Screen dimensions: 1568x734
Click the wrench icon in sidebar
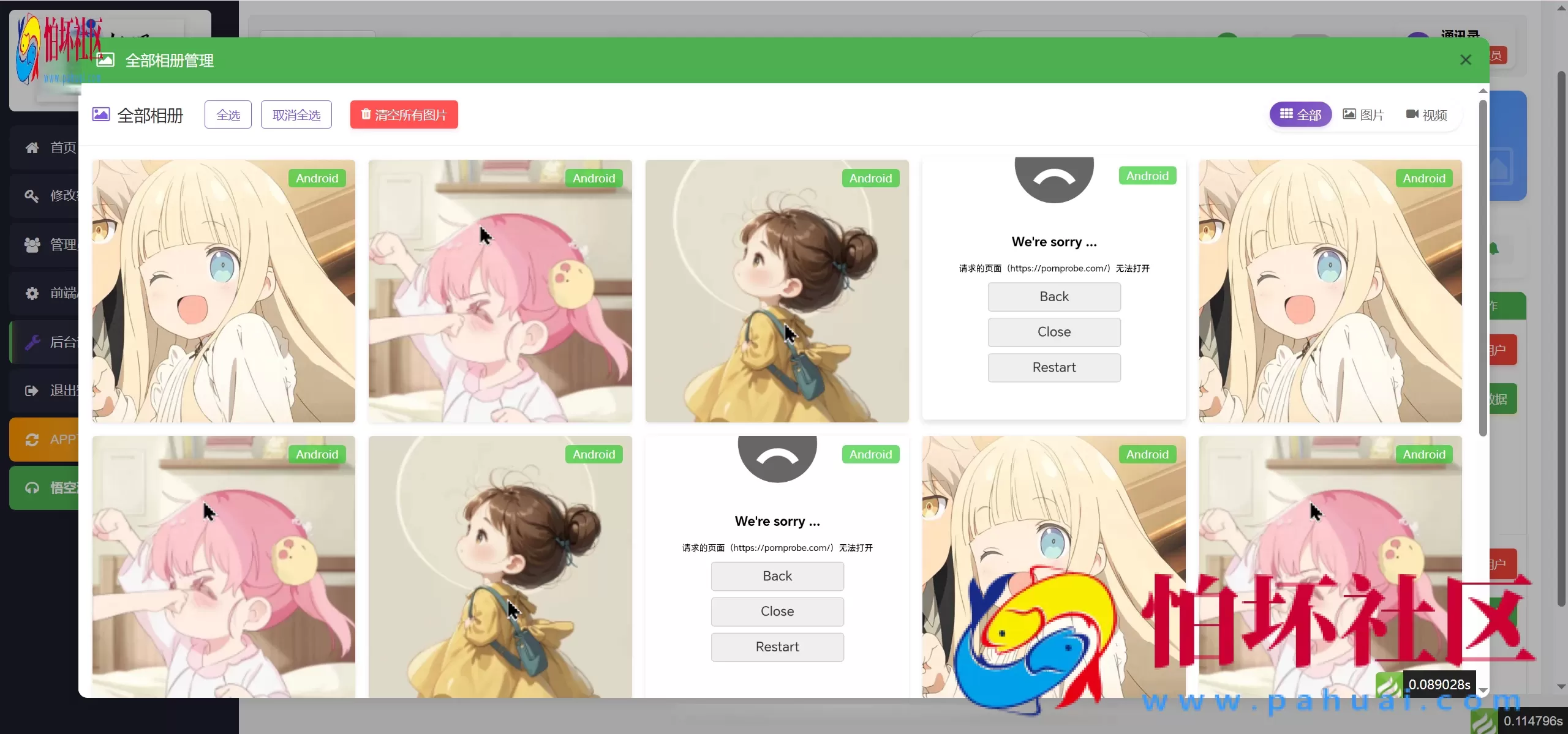click(32, 342)
